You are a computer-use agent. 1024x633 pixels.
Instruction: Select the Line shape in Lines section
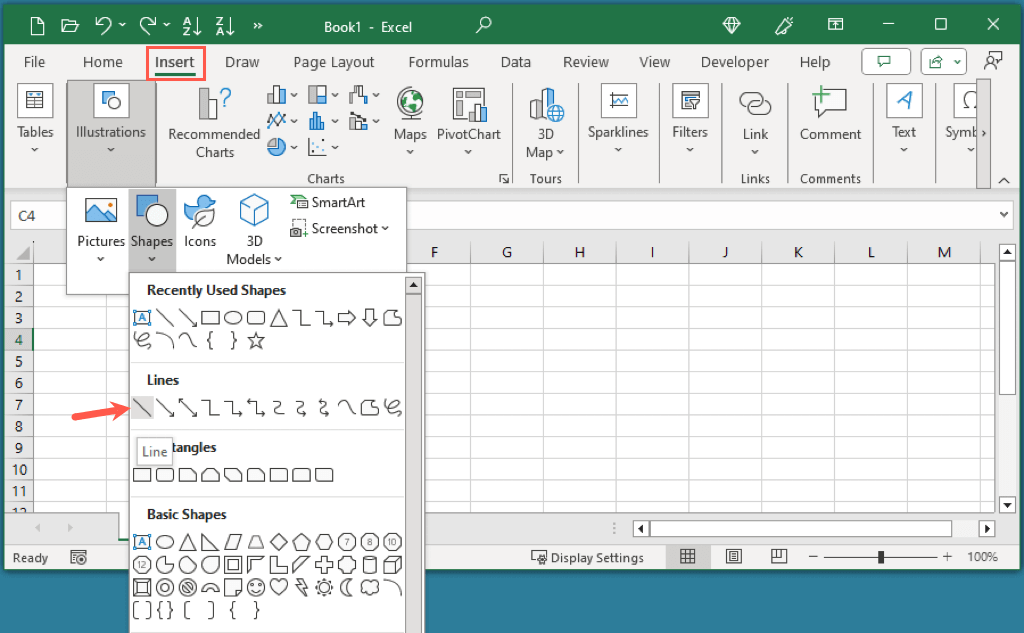[142, 407]
